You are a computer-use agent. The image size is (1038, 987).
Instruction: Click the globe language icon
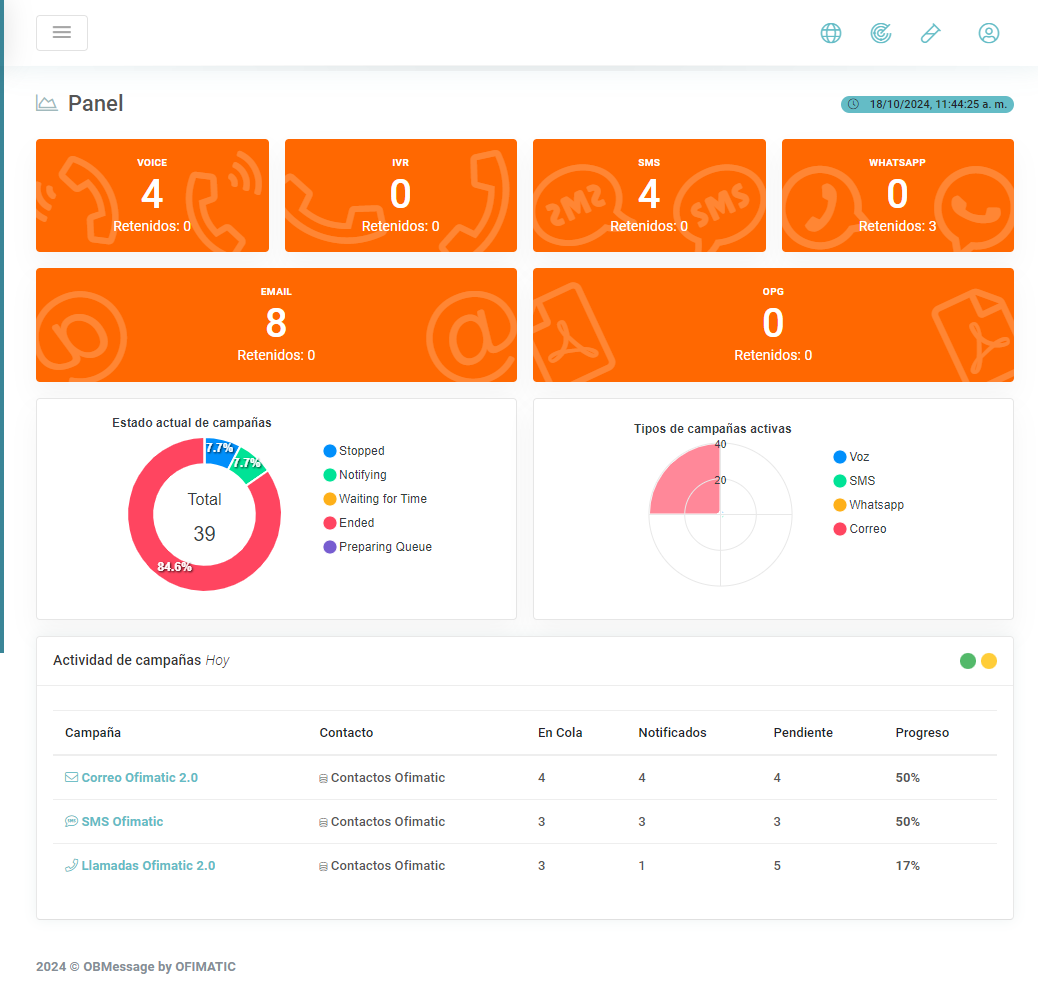831,33
